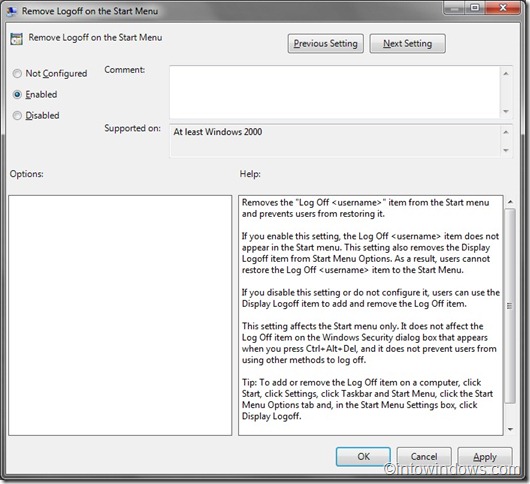Image resolution: width=530 pixels, height=484 pixels.
Task: Click the Supported on up scroll arrow
Action: tap(506, 132)
